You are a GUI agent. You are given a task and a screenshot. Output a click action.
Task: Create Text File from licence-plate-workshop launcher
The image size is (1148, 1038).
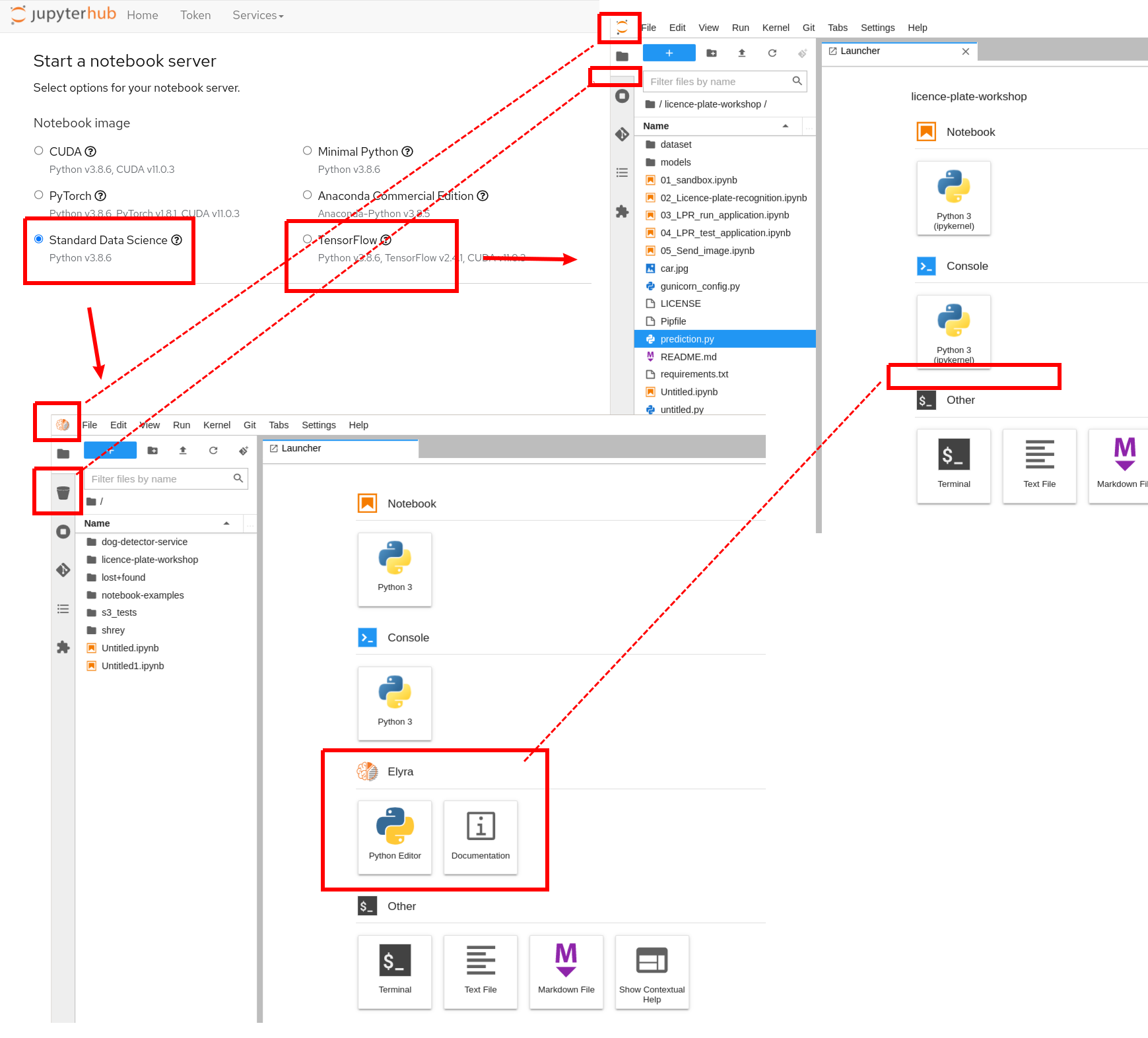point(1040,467)
